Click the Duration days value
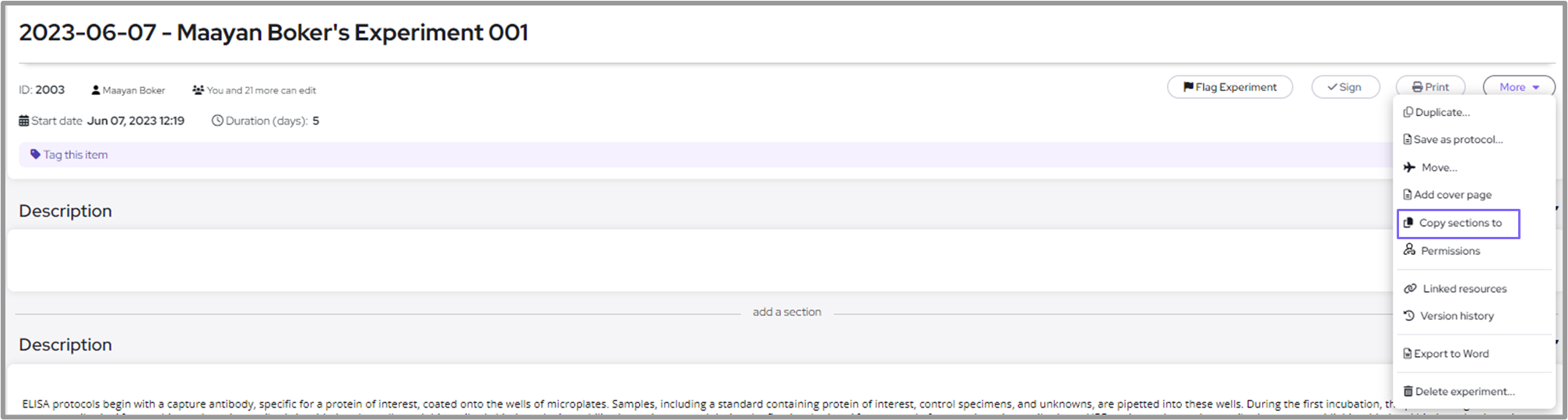The image size is (1568, 420). pos(315,121)
